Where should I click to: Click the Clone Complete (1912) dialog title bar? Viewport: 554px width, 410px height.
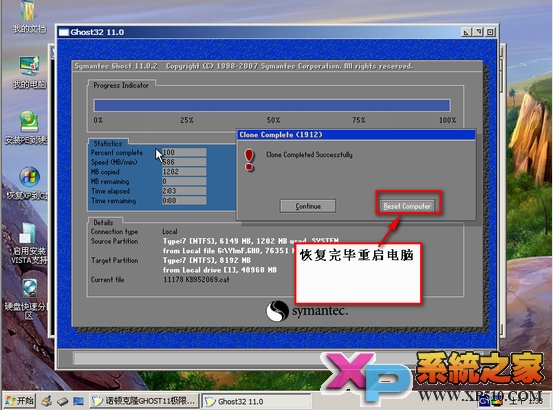[x=356, y=135]
